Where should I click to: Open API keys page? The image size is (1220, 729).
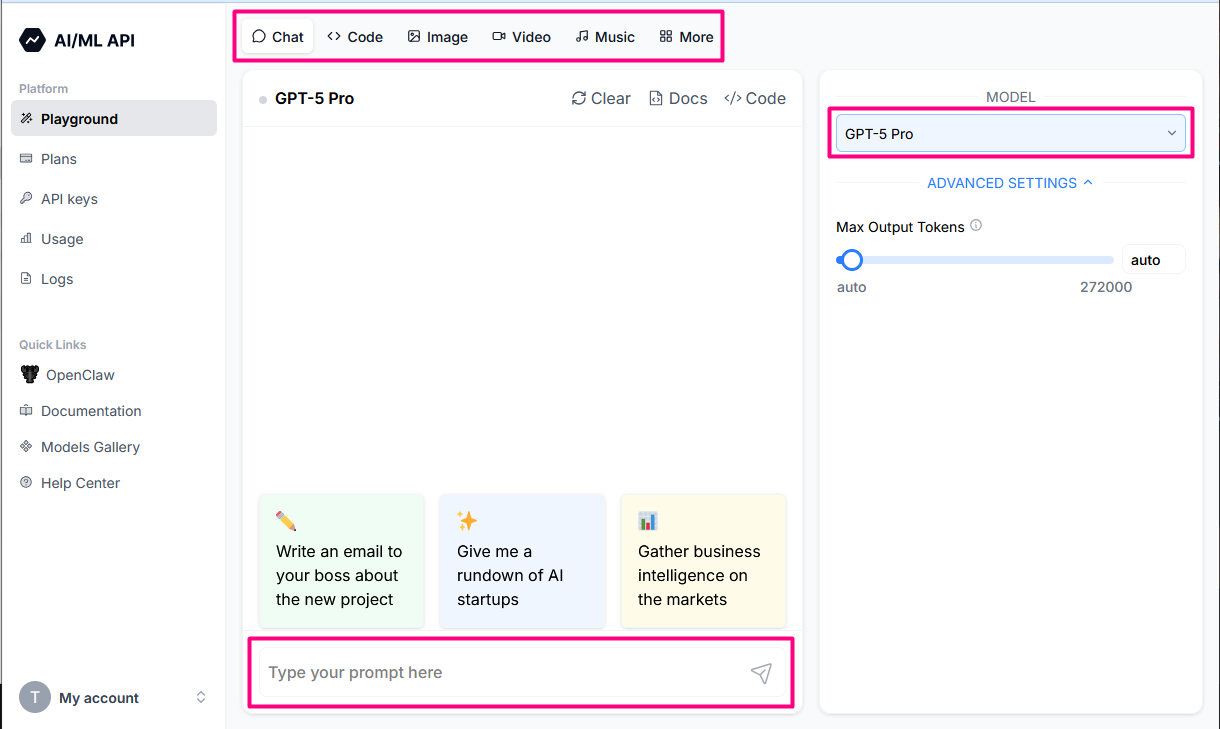114,199
